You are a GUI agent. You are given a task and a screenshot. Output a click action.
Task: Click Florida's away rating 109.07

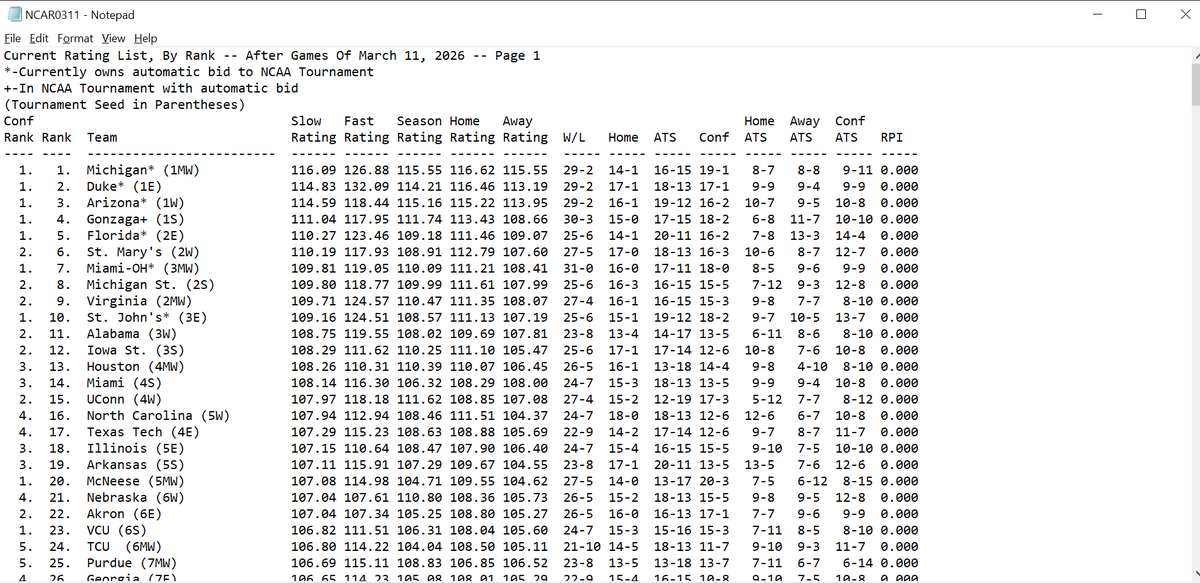[525, 236]
